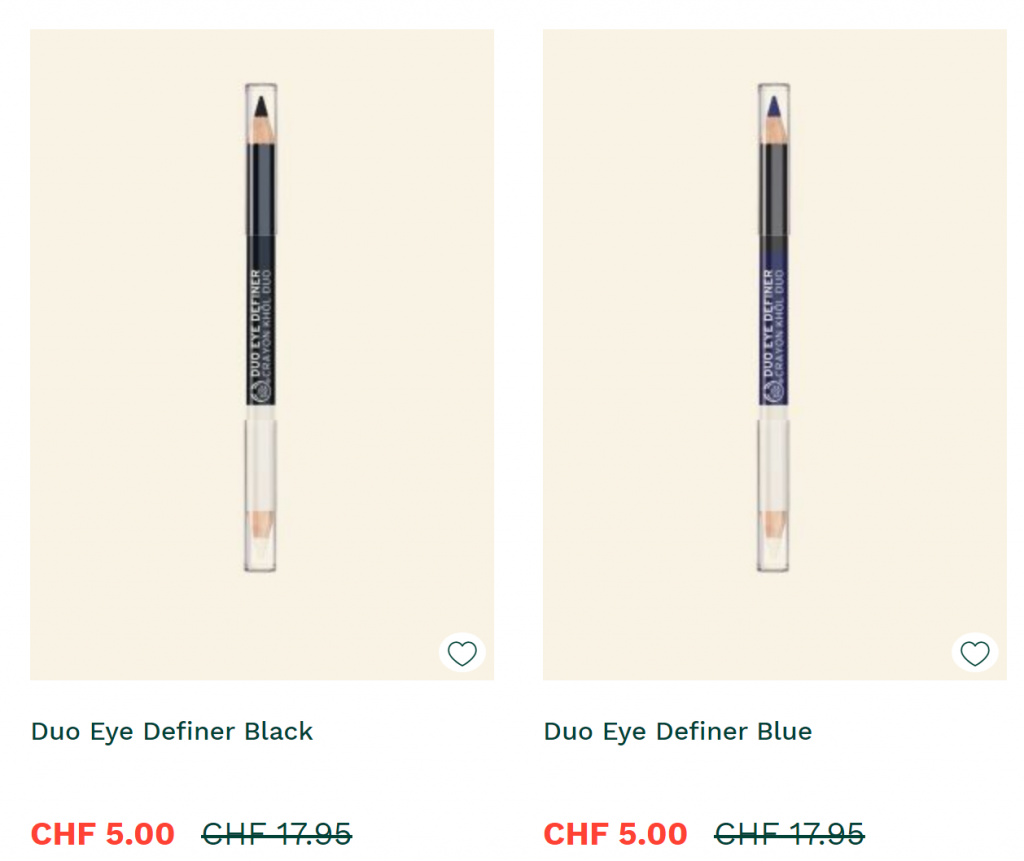Add Duo Eye Definer Black to wishlist

pos(462,654)
